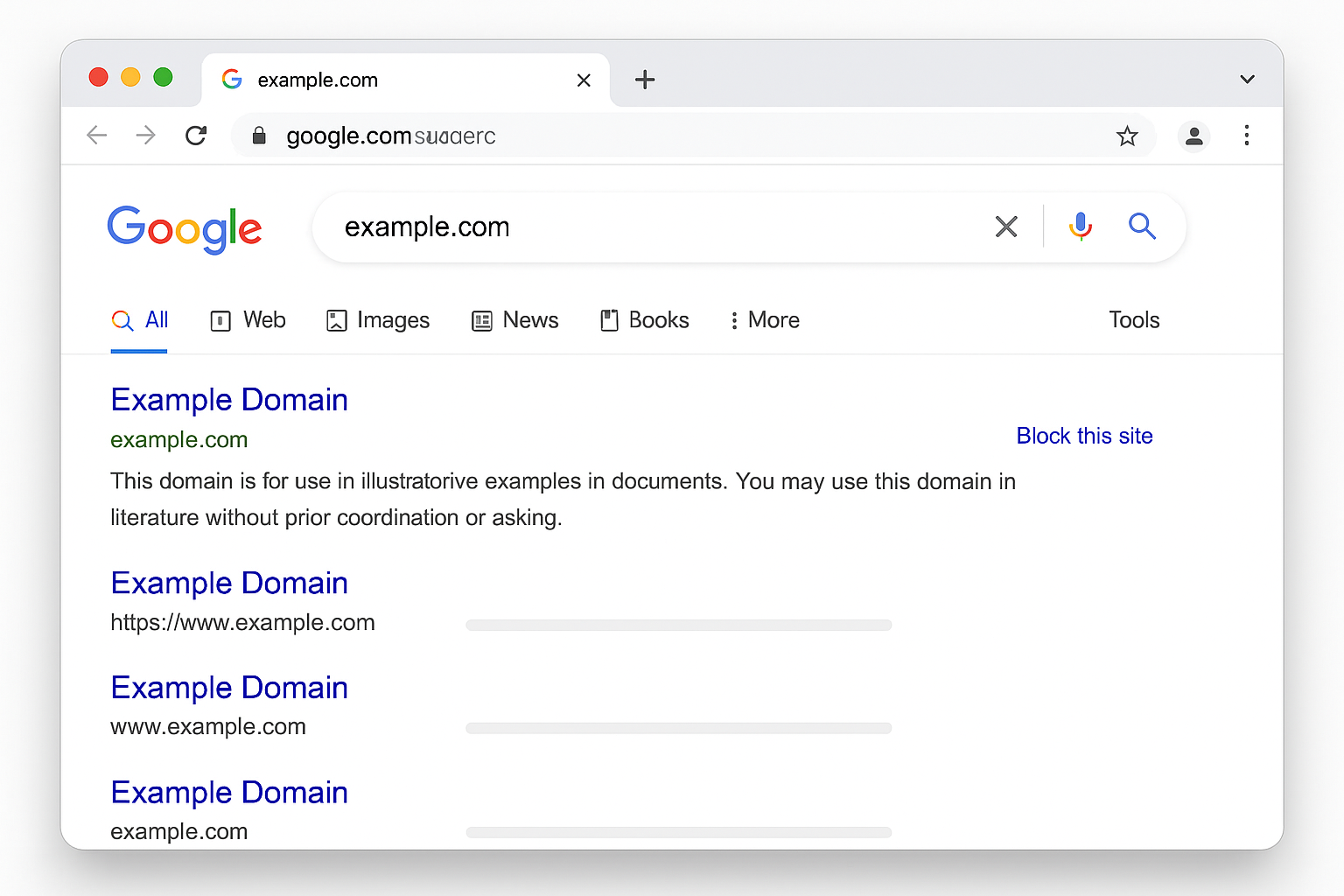This screenshot has width=1344, height=896.
Task: Open the tab list chevron at top right
Action: pos(1246,79)
